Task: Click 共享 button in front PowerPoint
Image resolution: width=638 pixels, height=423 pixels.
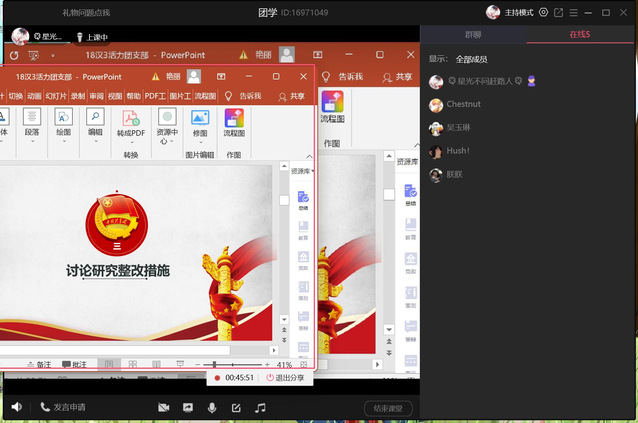Action: (292, 96)
